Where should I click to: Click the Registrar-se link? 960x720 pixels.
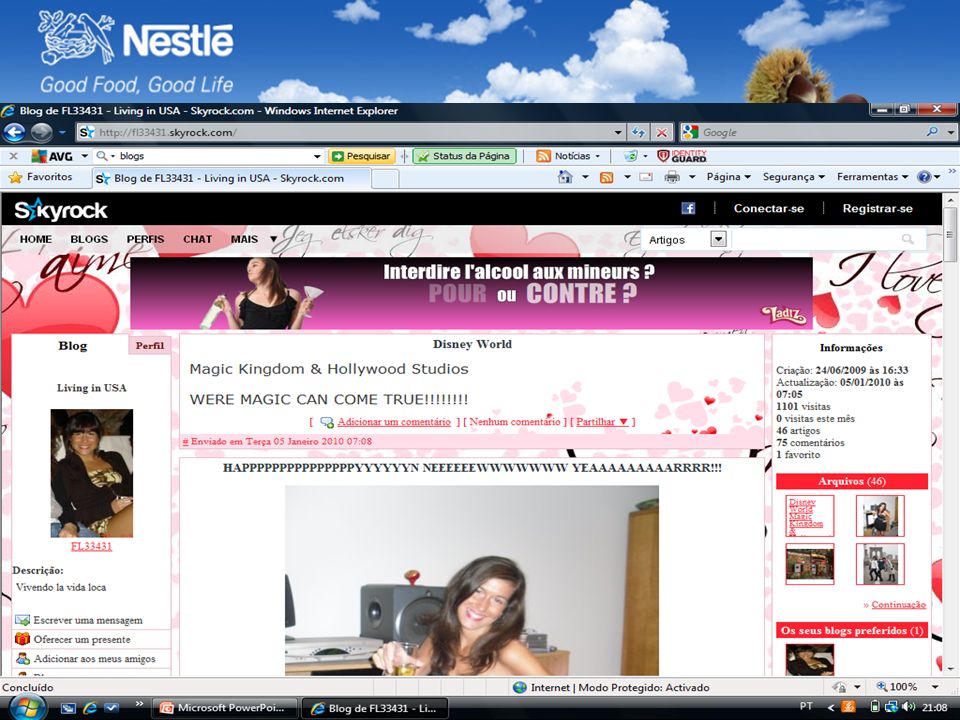[x=877, y=208]
